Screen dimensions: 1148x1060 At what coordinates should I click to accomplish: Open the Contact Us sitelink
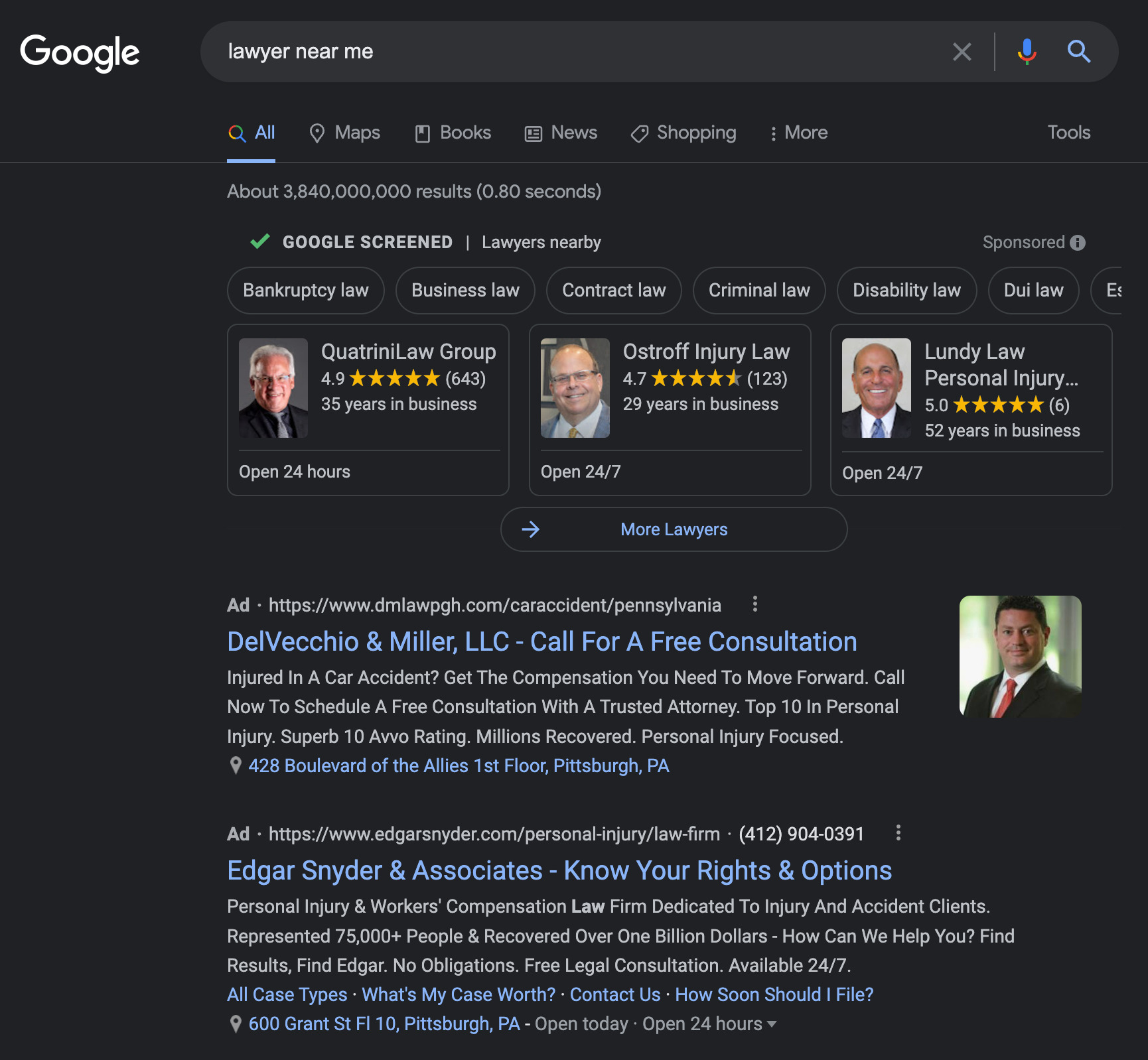(614, 994)
